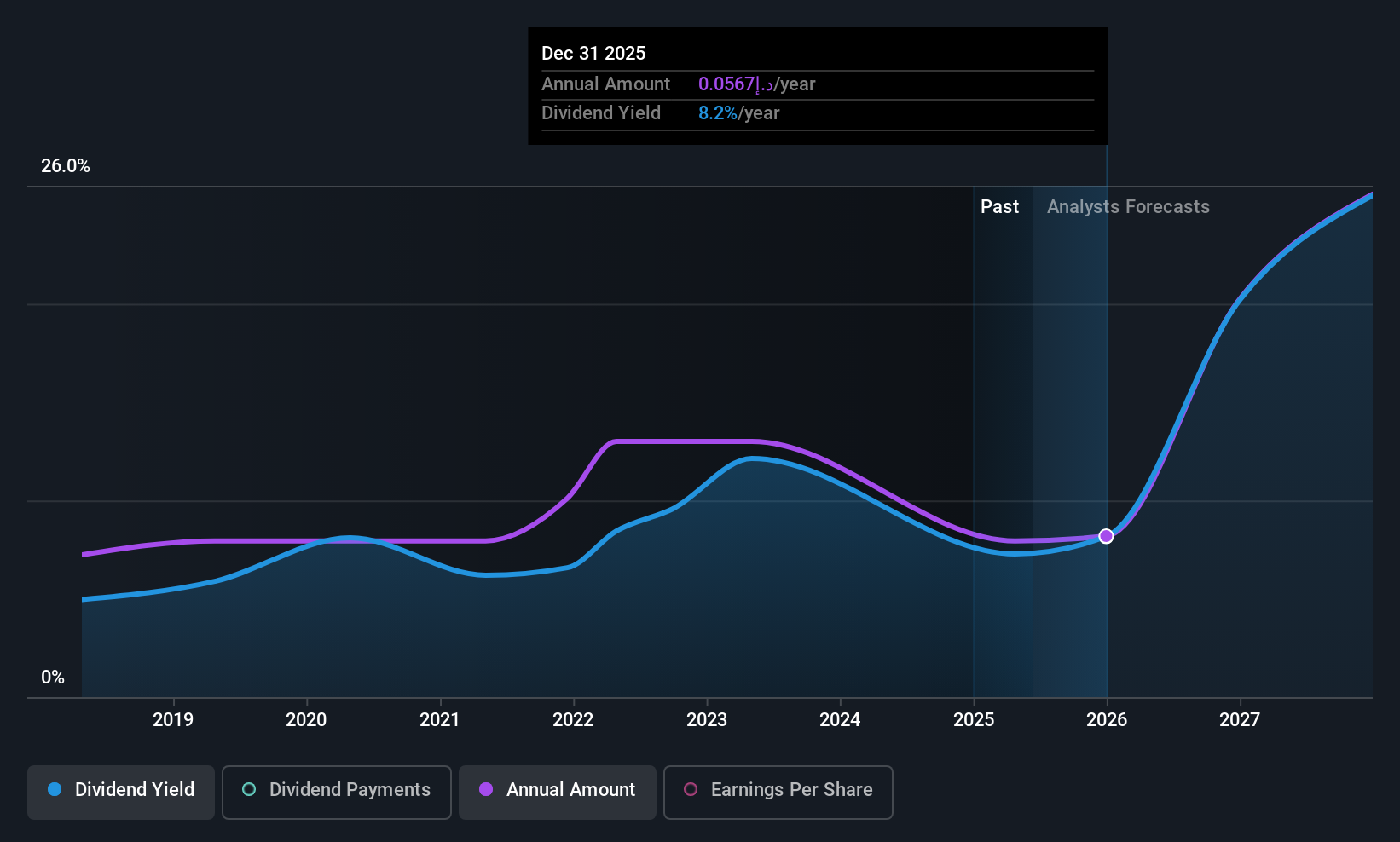Click the highlighted data point at Dec 2025
Image resolution: width=1400 pixels, height=842 pixels.
[x=1106, y=536]
